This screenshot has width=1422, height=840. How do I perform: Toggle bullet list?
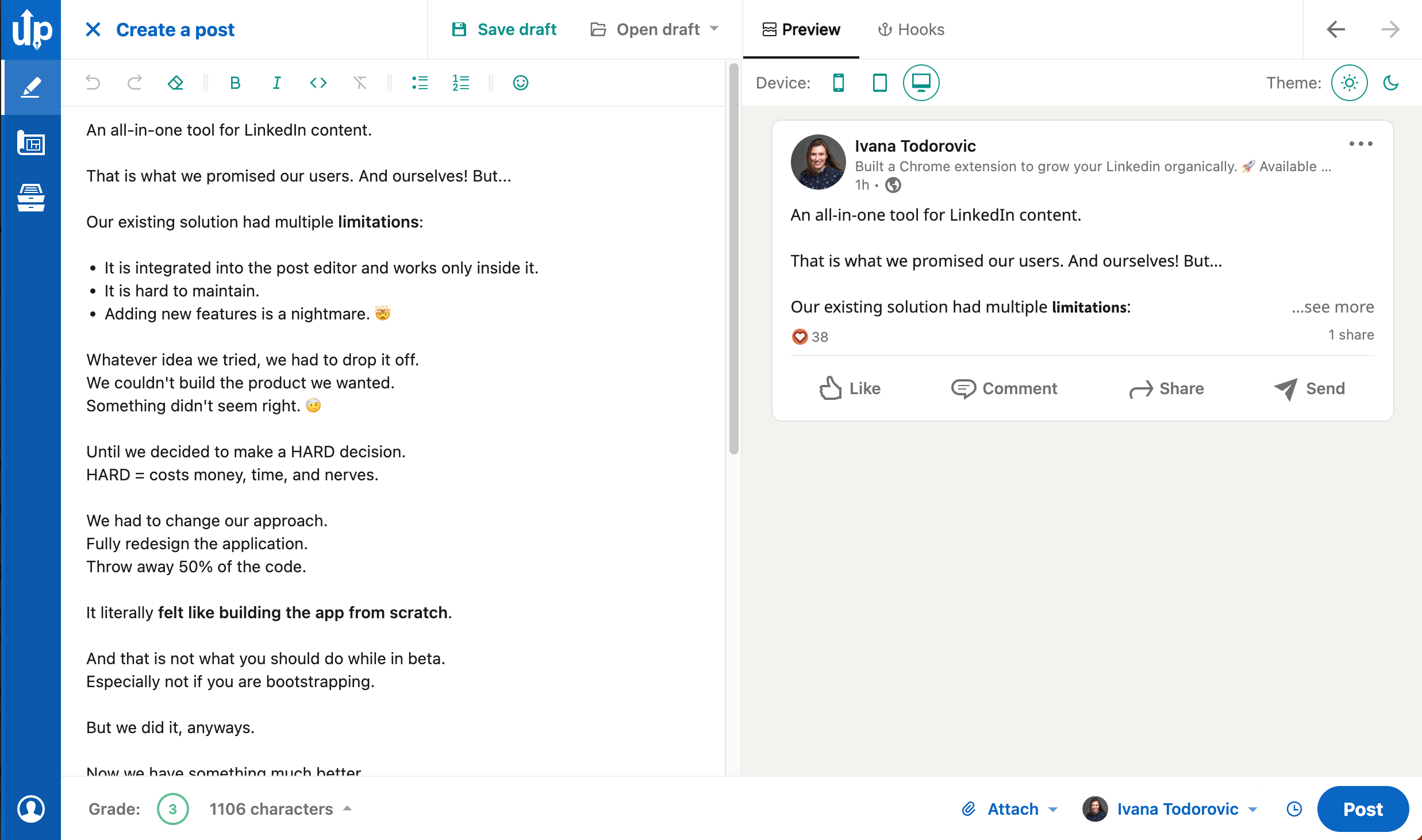(420, 83)
